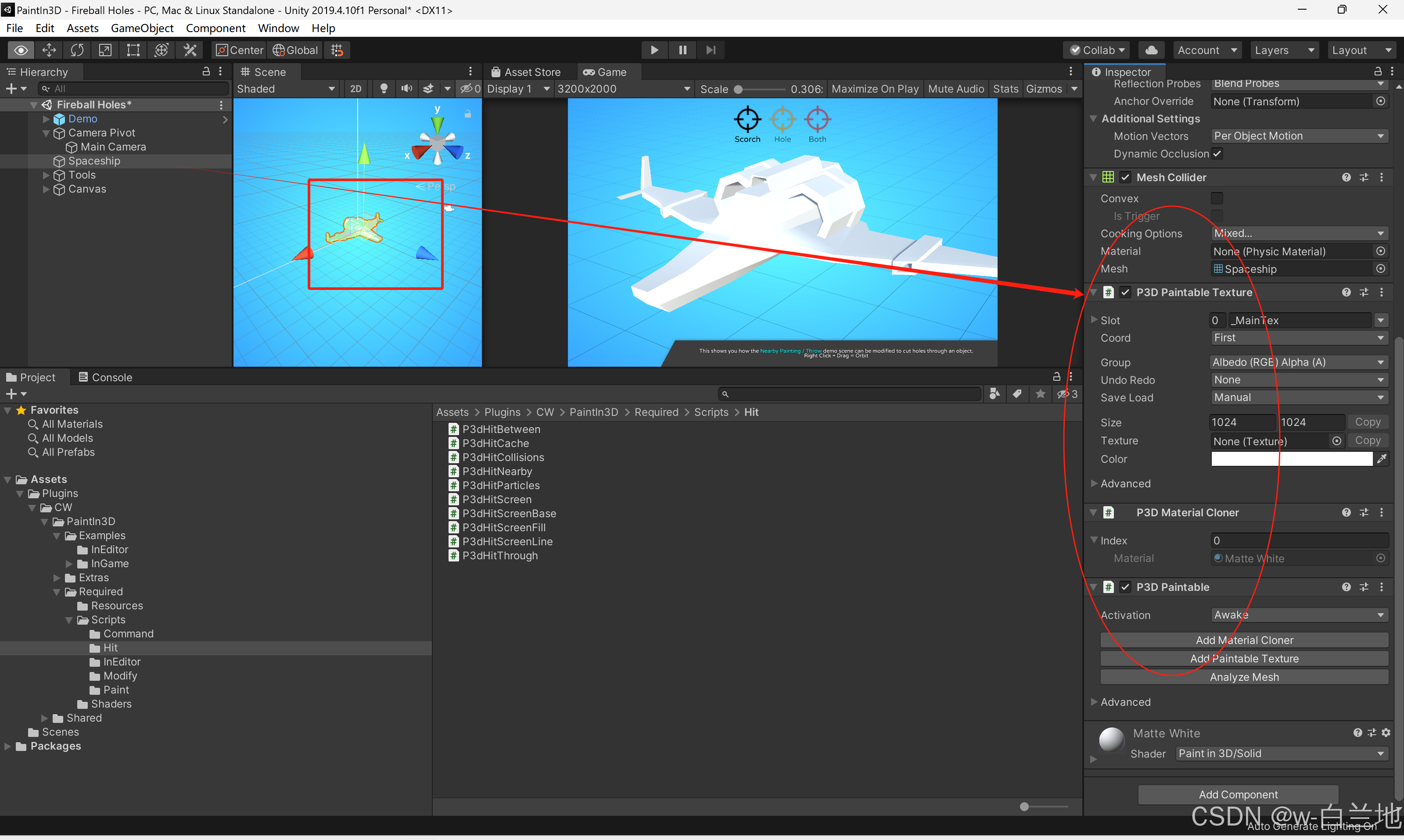Click the Scorch crosshair icon
Screen dimensions: 1404x840
pos(747,119)
